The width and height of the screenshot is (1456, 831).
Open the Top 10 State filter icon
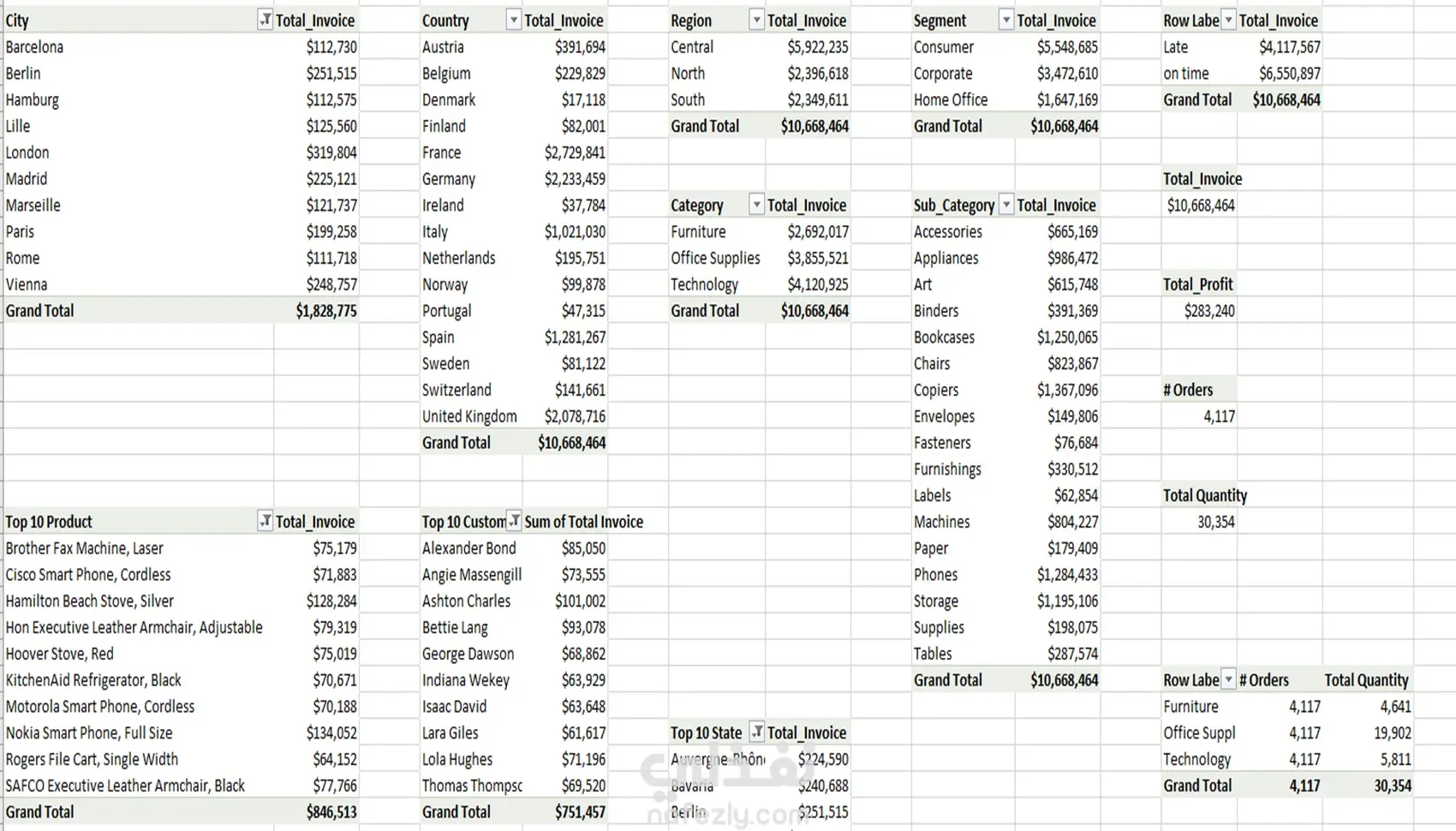[x=756, y=732]
